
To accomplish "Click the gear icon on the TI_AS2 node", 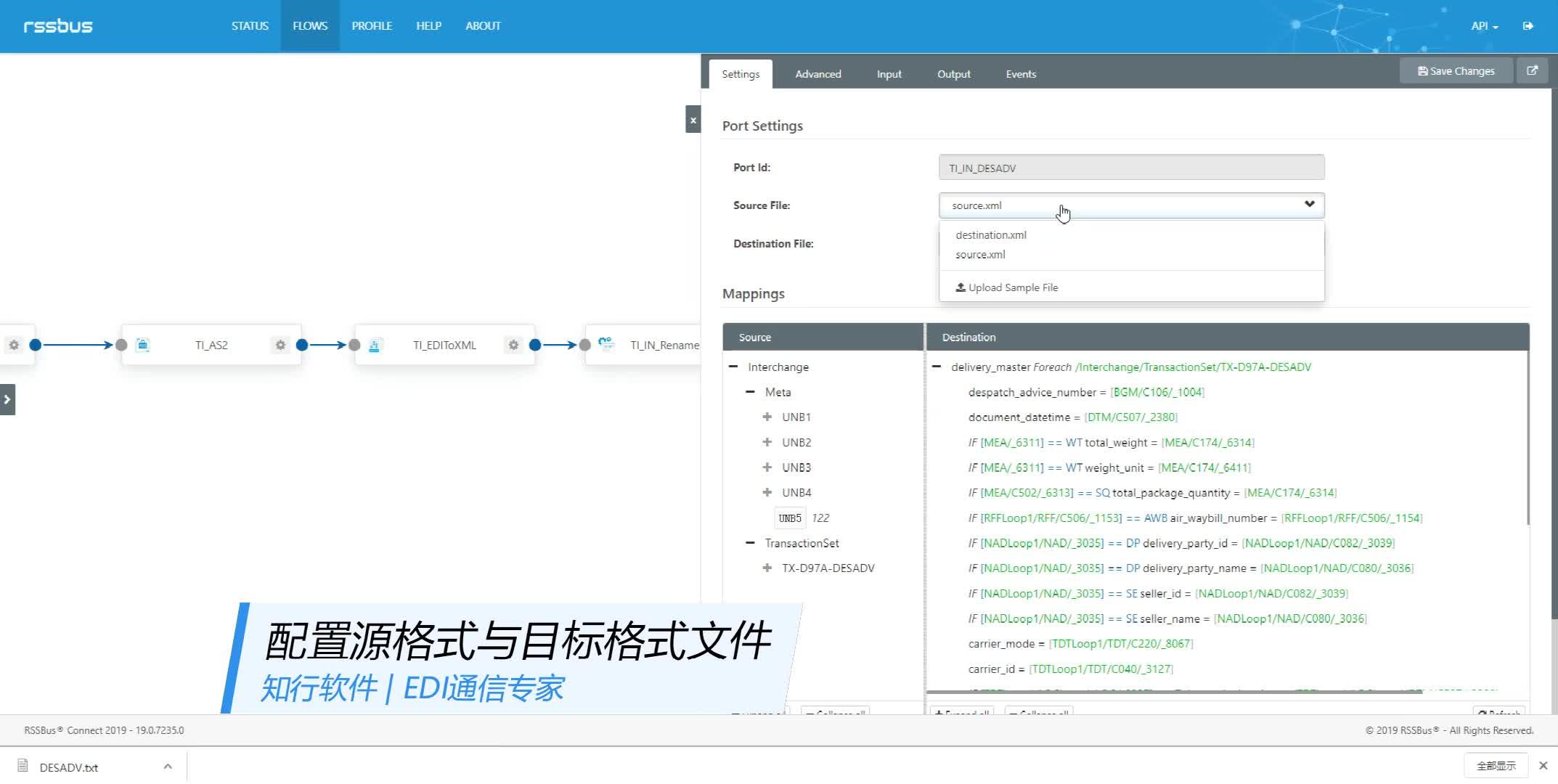I will coord(280,345).
